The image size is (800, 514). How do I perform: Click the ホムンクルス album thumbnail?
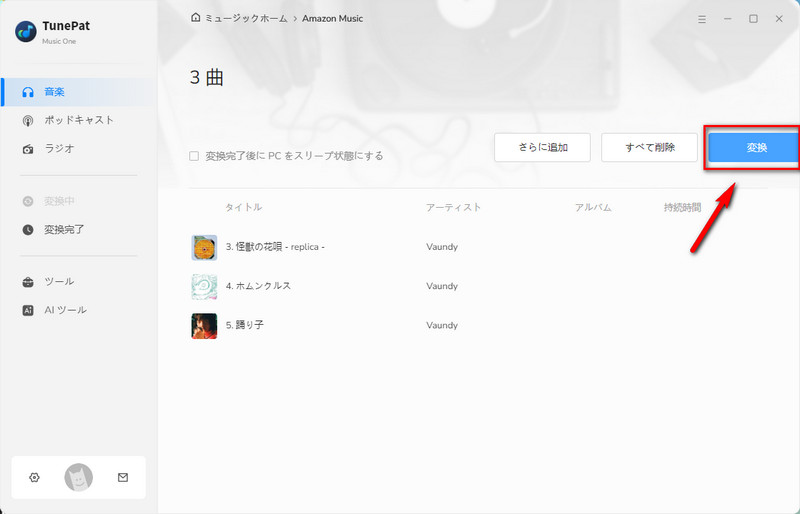(204, 286)
